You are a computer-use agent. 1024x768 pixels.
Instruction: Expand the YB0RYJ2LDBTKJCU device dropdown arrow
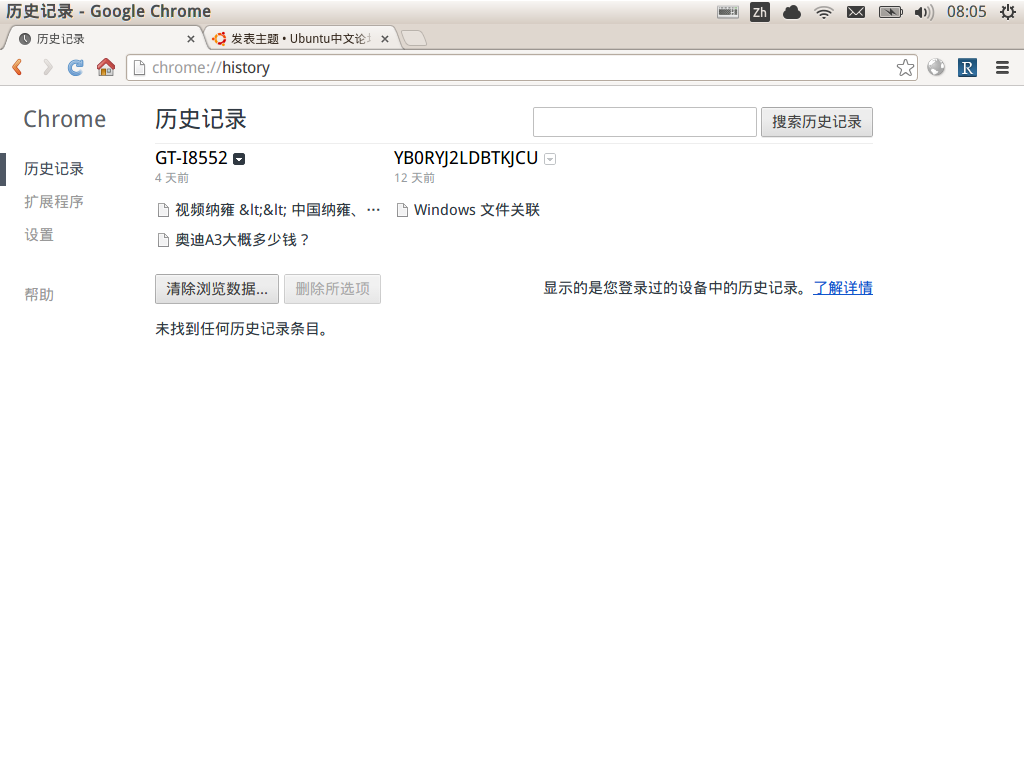point(550,159)
